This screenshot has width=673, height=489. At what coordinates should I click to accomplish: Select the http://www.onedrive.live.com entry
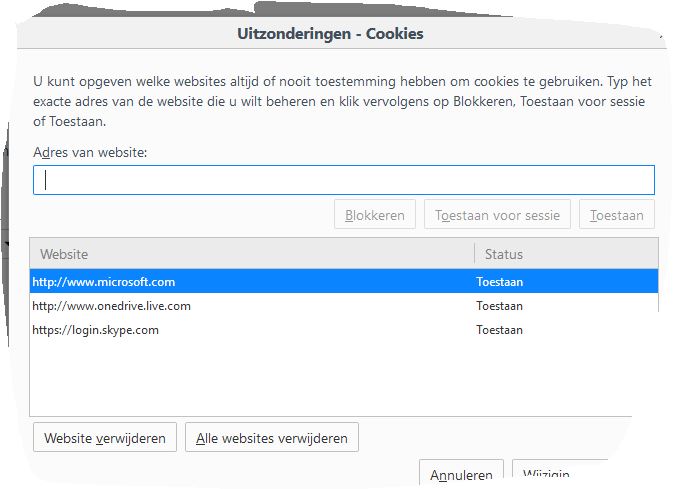click(344, 306)
